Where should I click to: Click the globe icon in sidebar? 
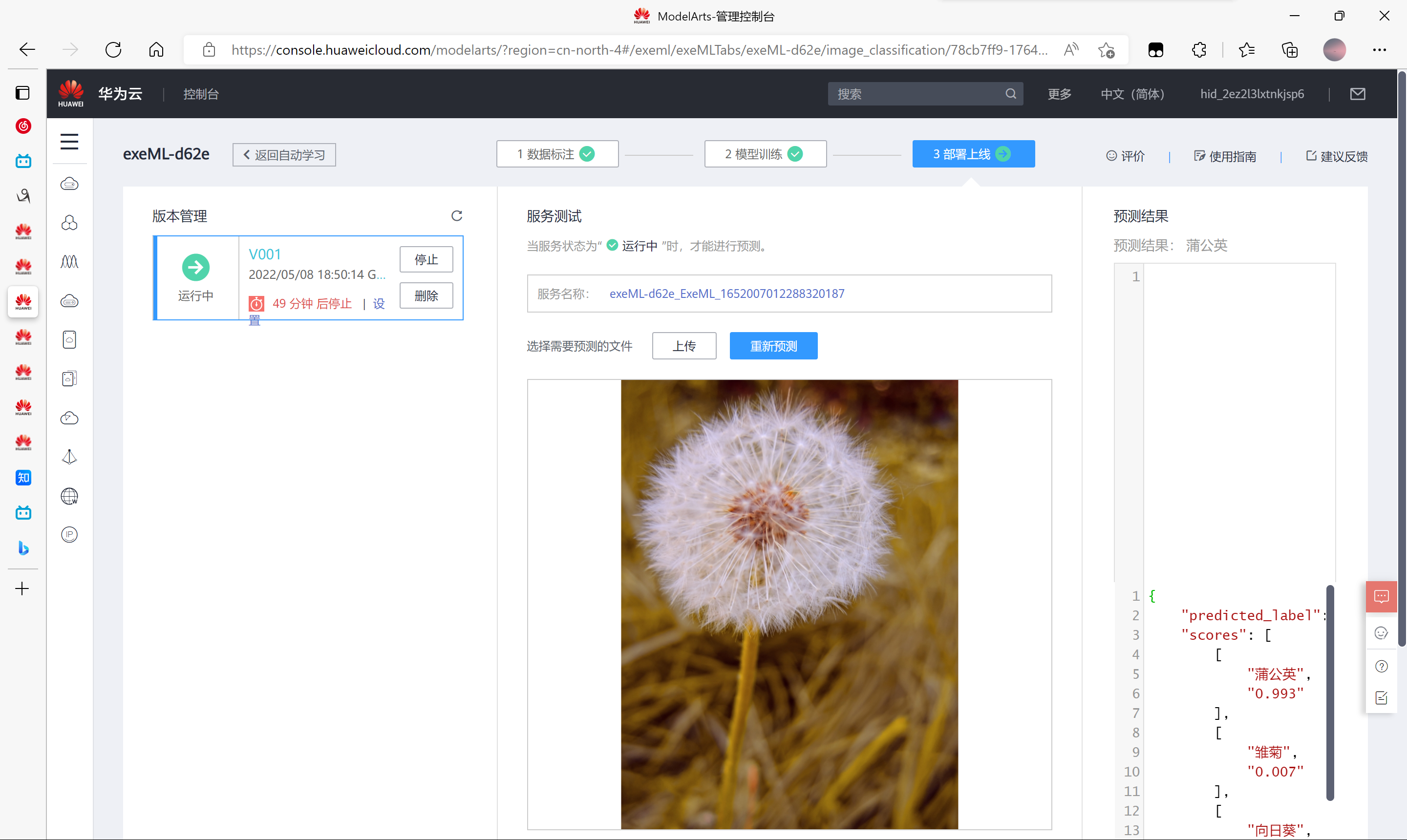pyautogui.click(x=69, y=496)
